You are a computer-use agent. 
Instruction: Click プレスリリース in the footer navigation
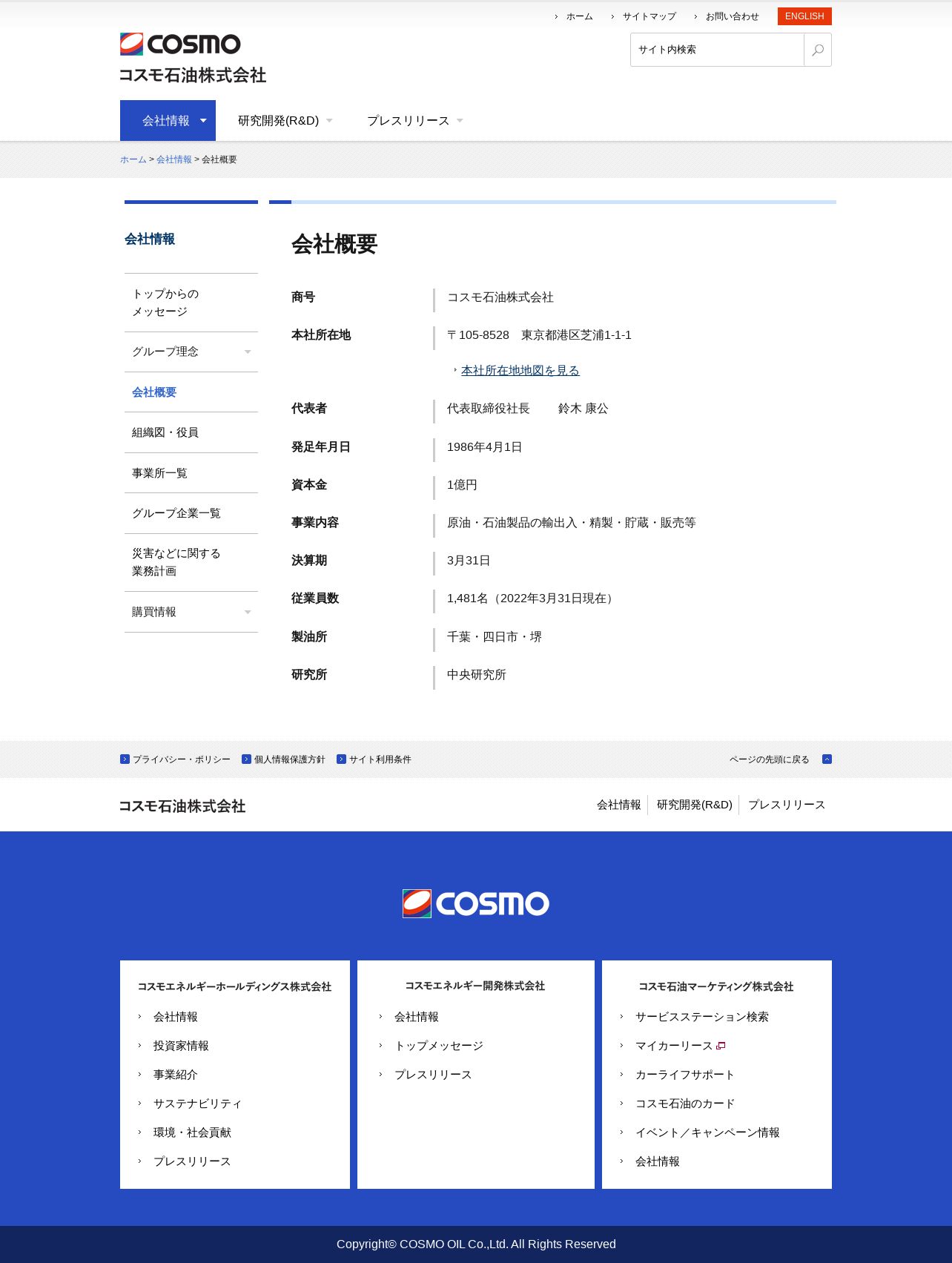(787, 805)
